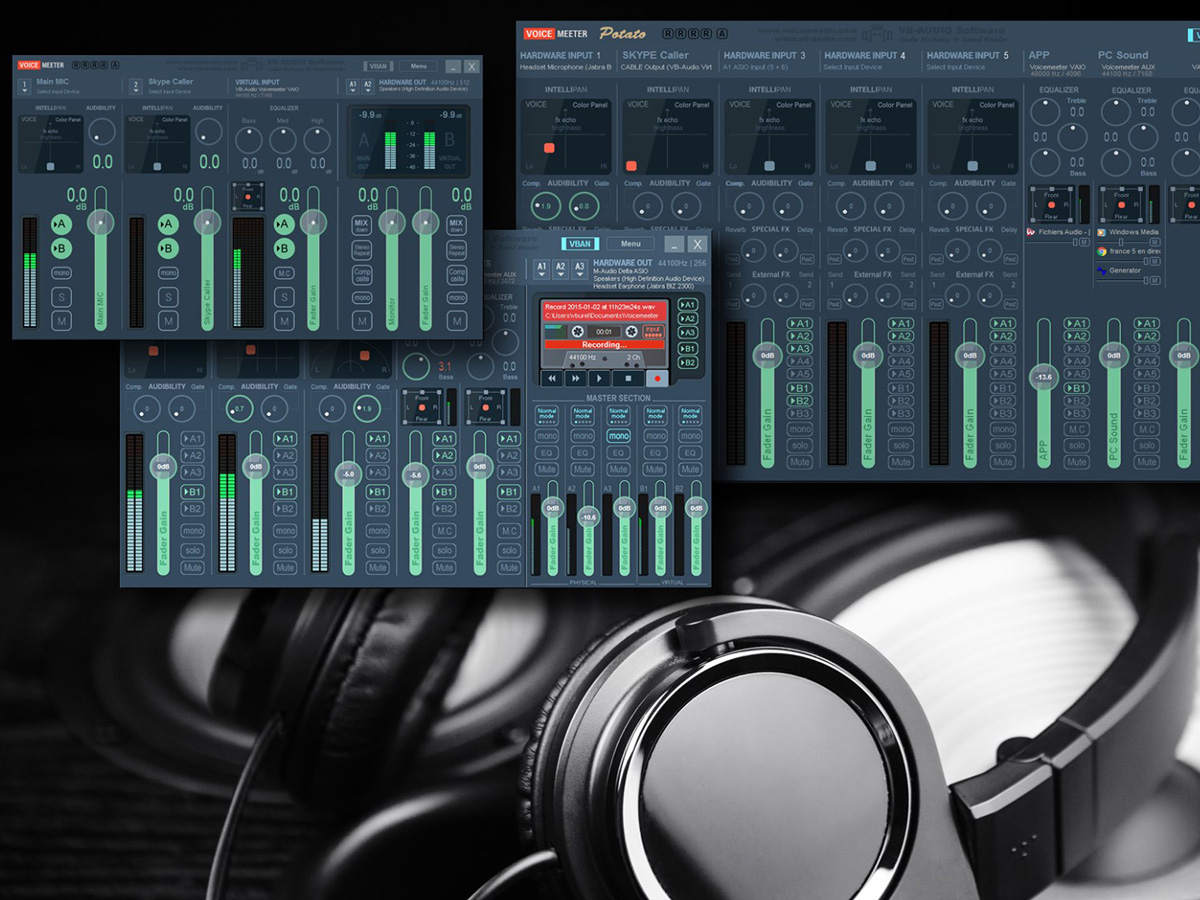The image size is (1200, 900).
Task: Click the Main MIC fader knob
Action: (100, 223)
